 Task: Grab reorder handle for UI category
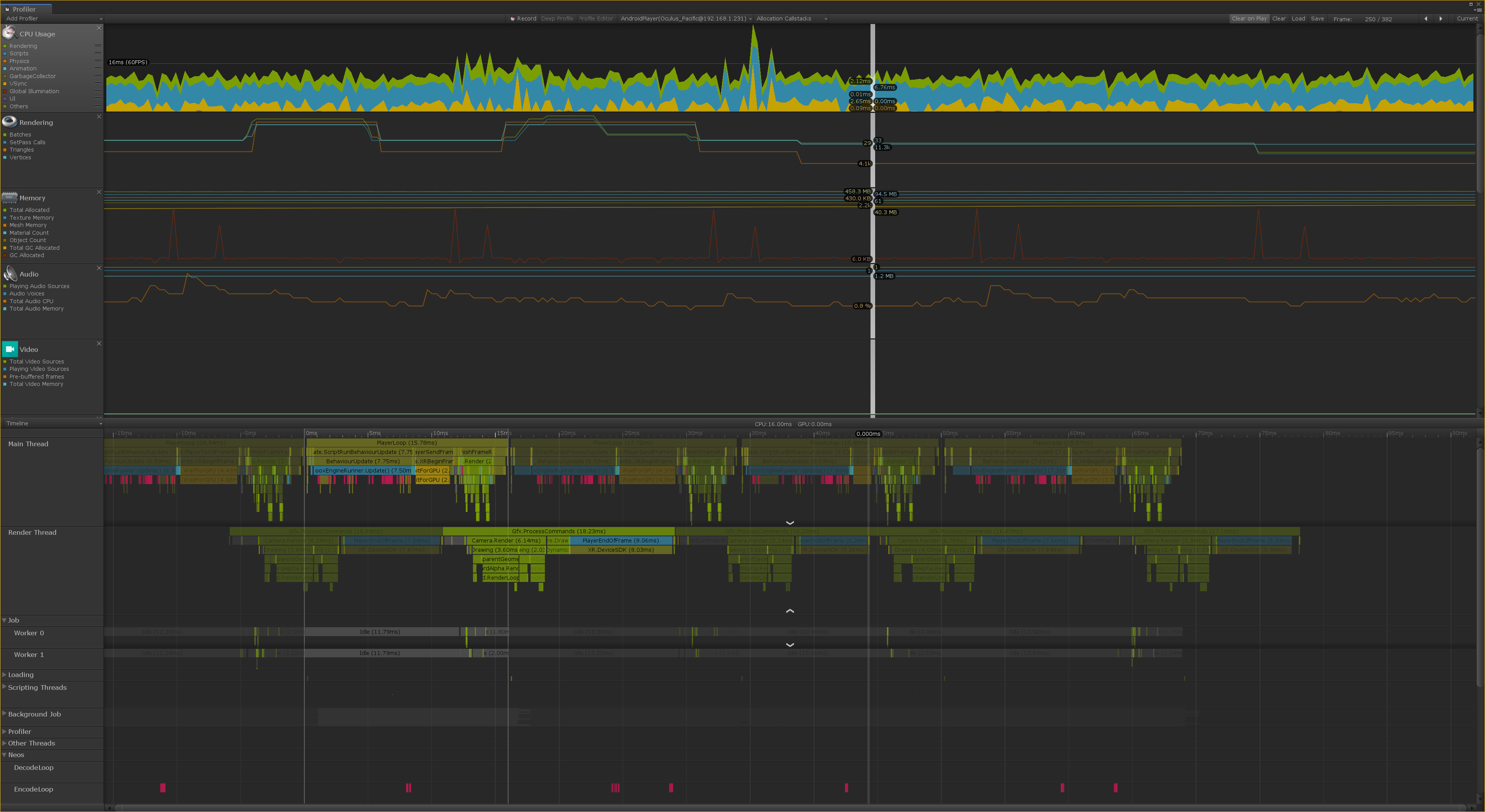coord(97,99)
